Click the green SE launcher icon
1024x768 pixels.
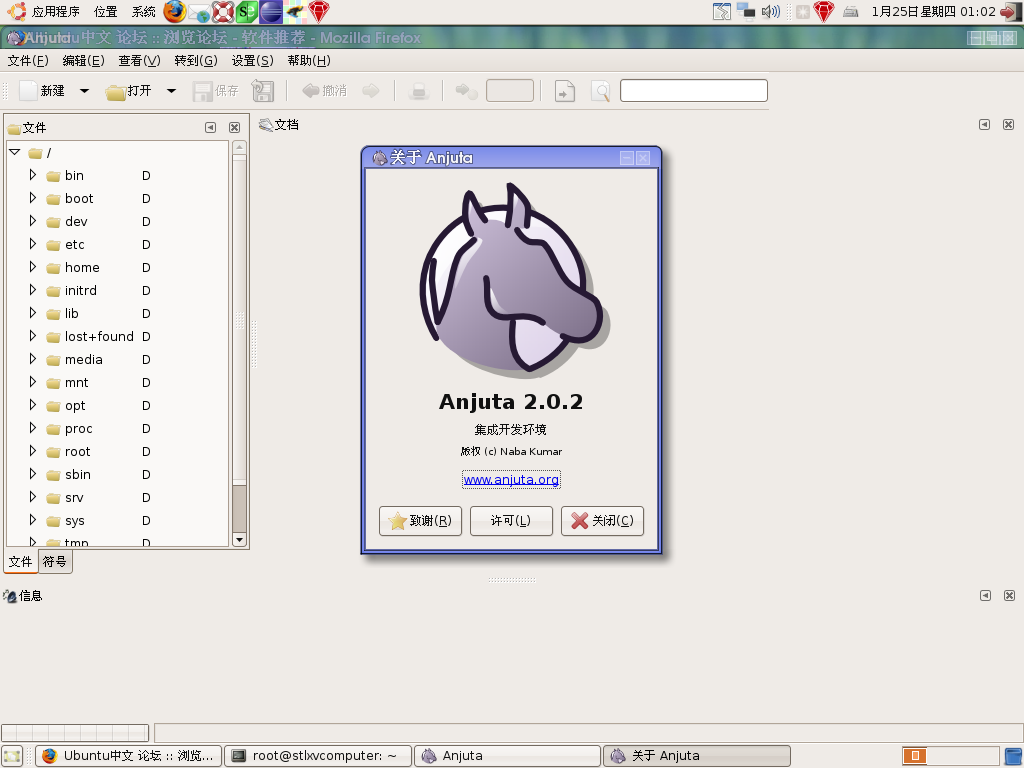(x=247, y=11)
